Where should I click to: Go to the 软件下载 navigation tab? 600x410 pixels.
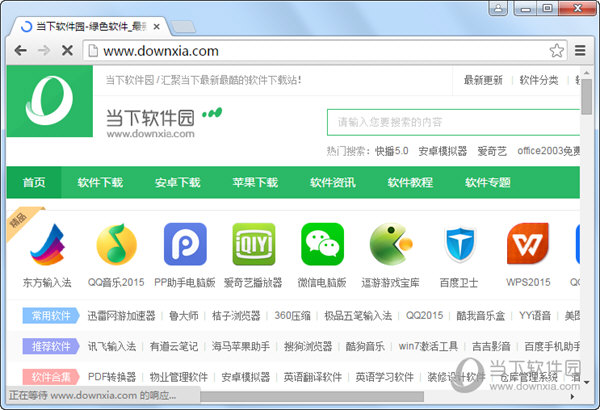pos(100,183)
